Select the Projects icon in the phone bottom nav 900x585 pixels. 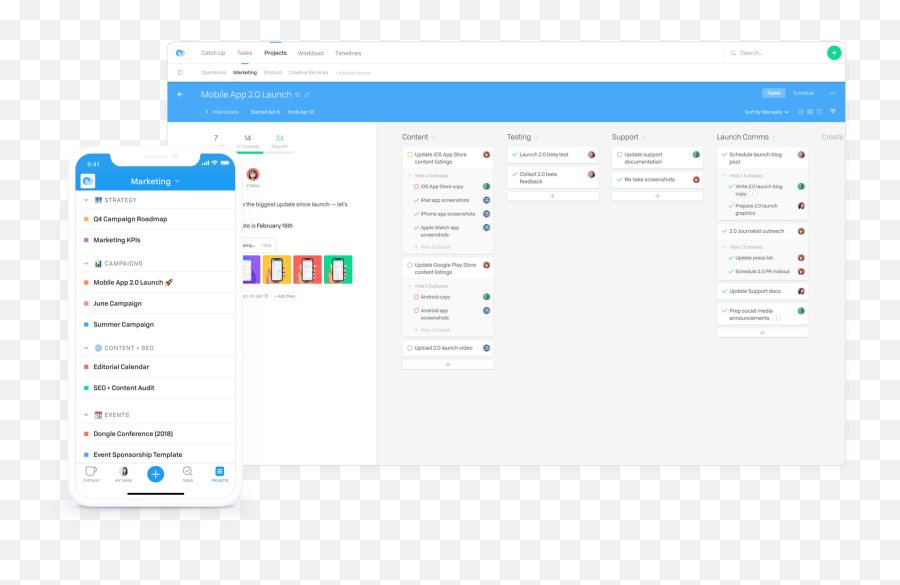[218, 472]
